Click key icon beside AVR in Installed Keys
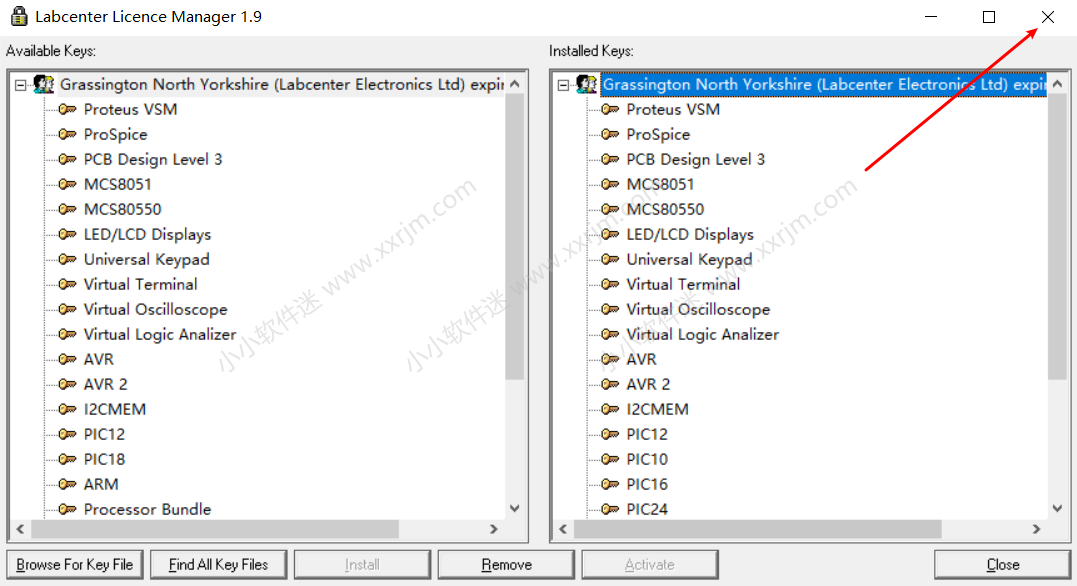Screen dimensions: 1077x586 610,359
